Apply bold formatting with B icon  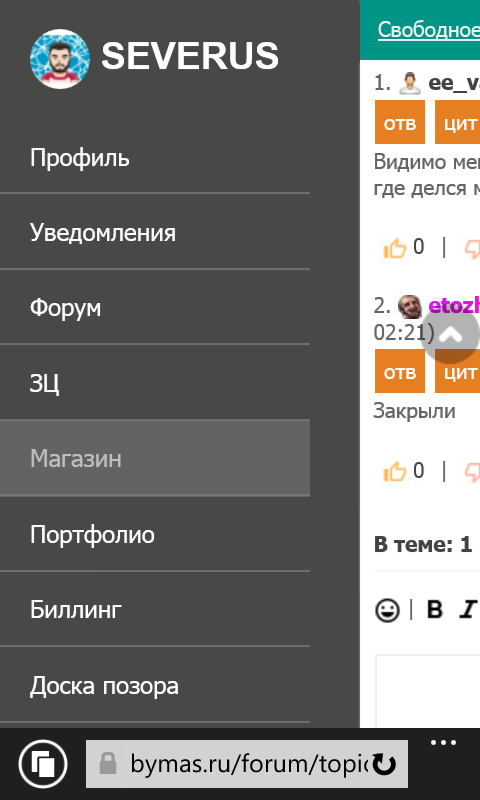tap(434, 610)
